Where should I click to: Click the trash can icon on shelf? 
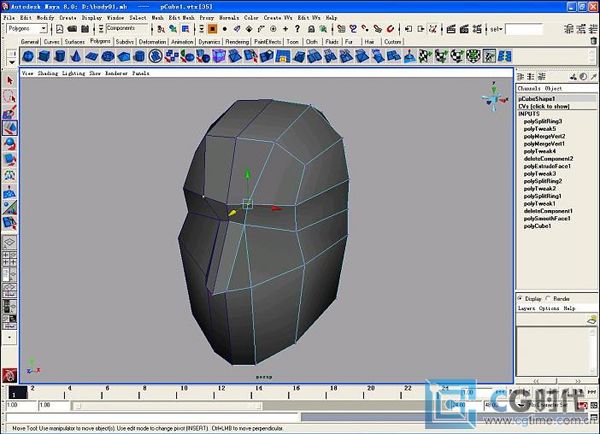593,41
